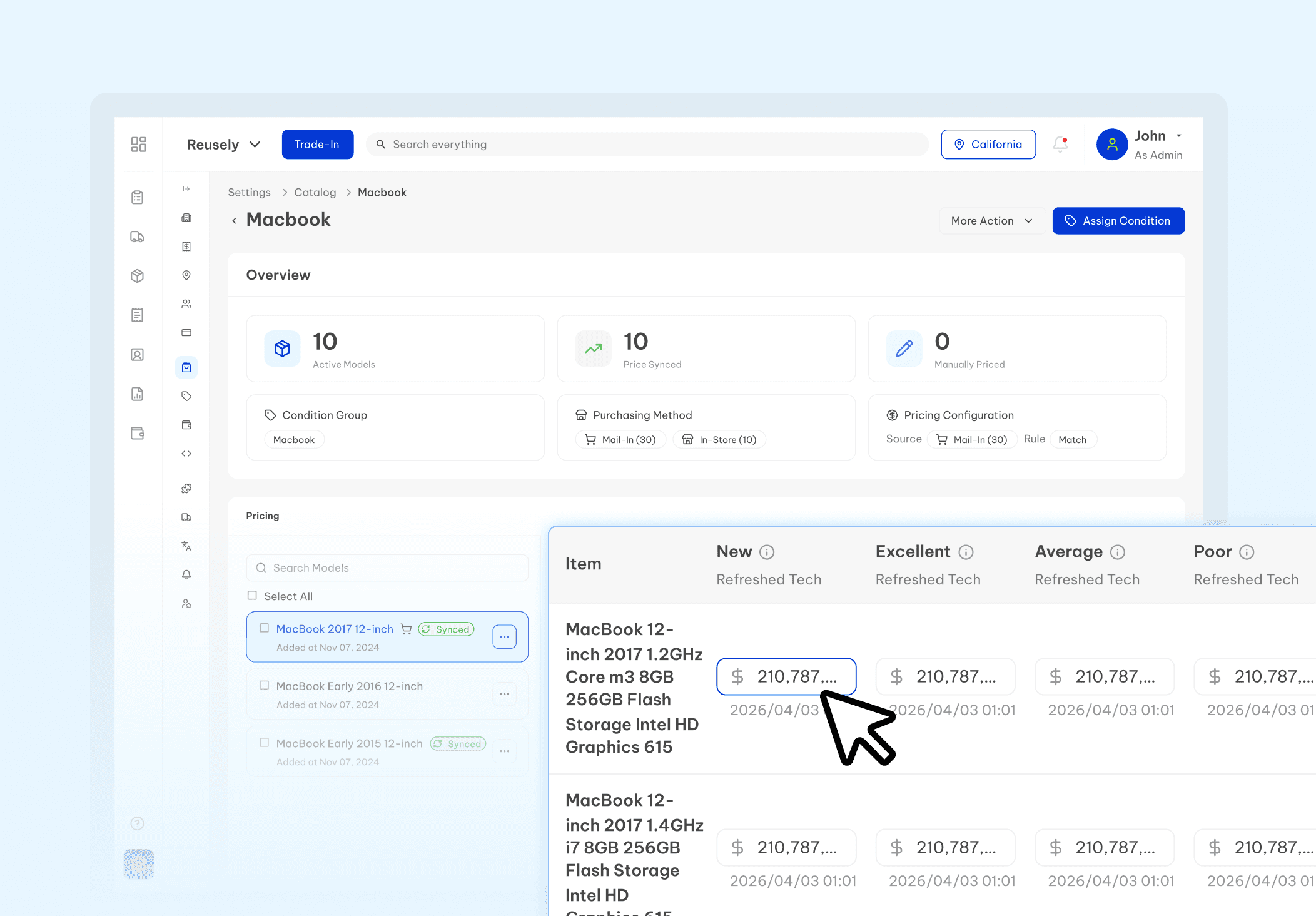Viewport: 1316px width, 916px height.
Task: Open the More Action dropdown
Action: pyautogui.click(x=991, y=221)
